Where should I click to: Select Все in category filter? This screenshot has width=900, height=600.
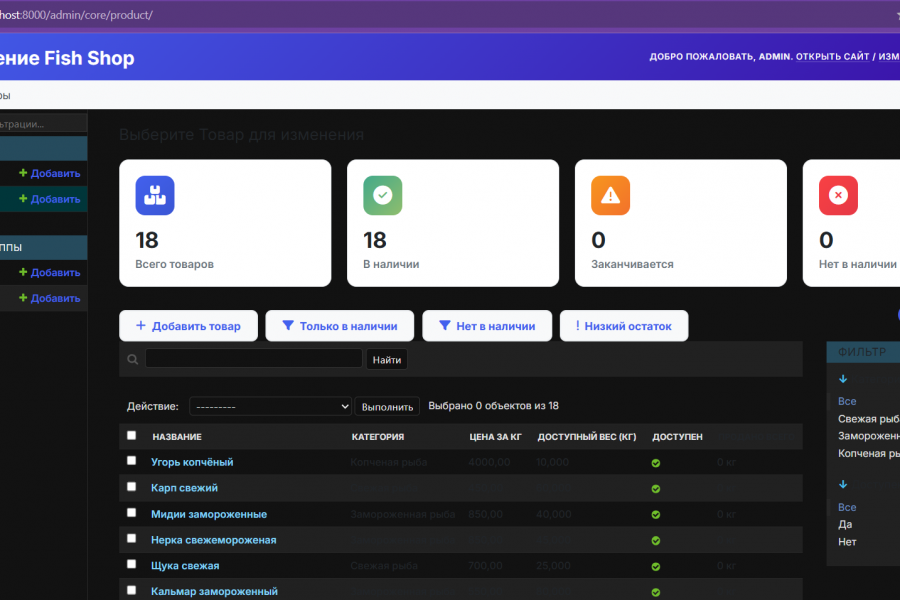(847, 401)
